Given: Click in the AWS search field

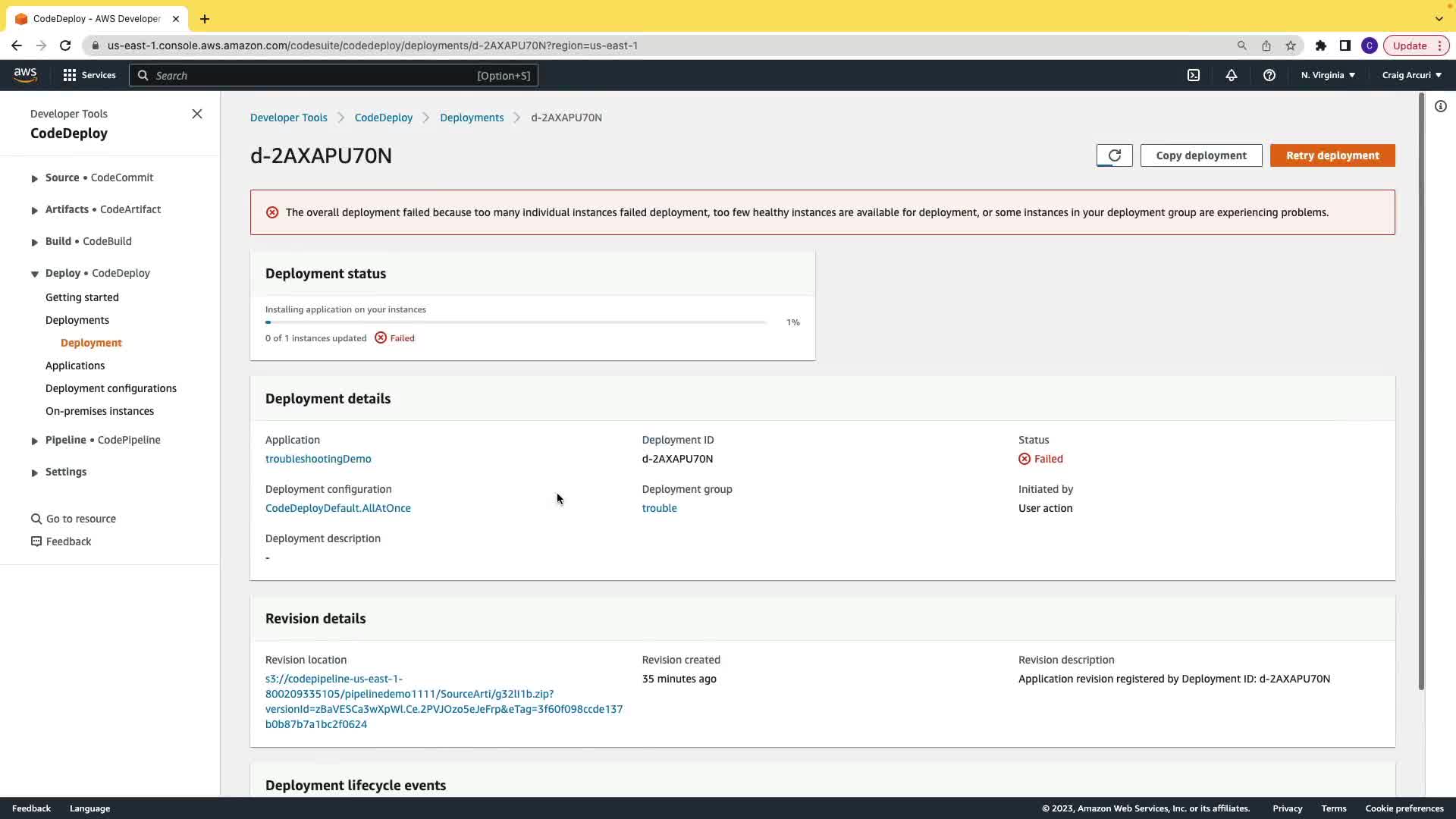Looking at the screenshot, I should pyautogui.click(x=311, y=75).
